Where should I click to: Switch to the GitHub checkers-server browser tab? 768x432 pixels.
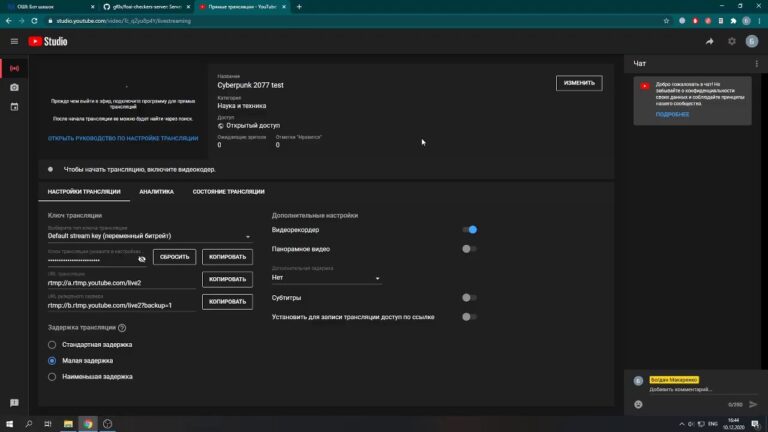coord(145,7)
